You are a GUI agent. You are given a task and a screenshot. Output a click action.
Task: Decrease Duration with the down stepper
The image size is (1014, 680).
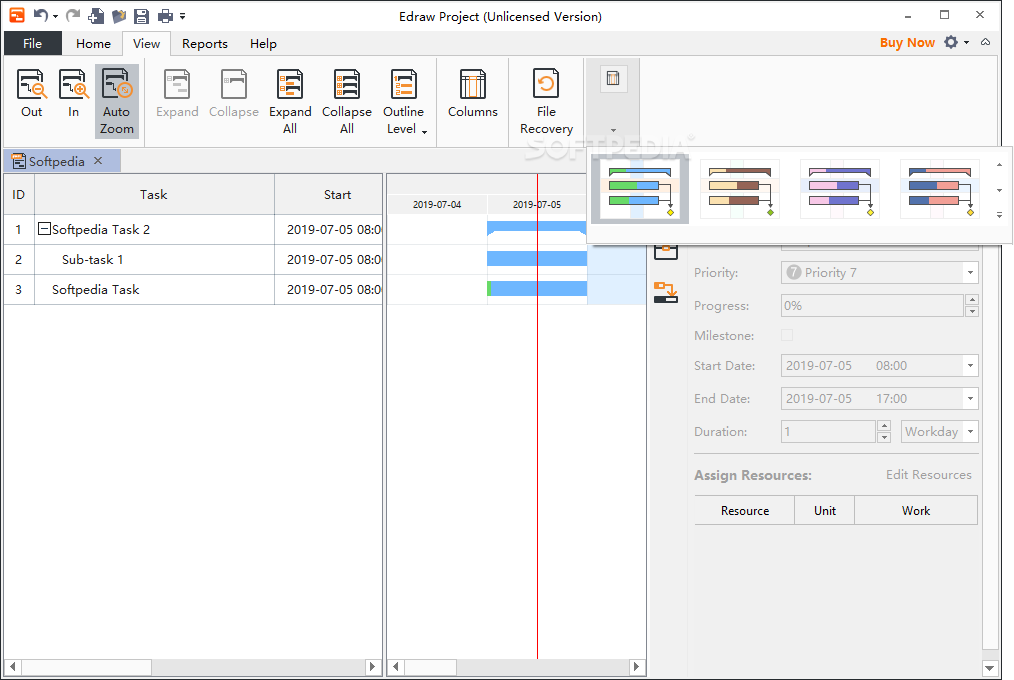coord(884,438)
